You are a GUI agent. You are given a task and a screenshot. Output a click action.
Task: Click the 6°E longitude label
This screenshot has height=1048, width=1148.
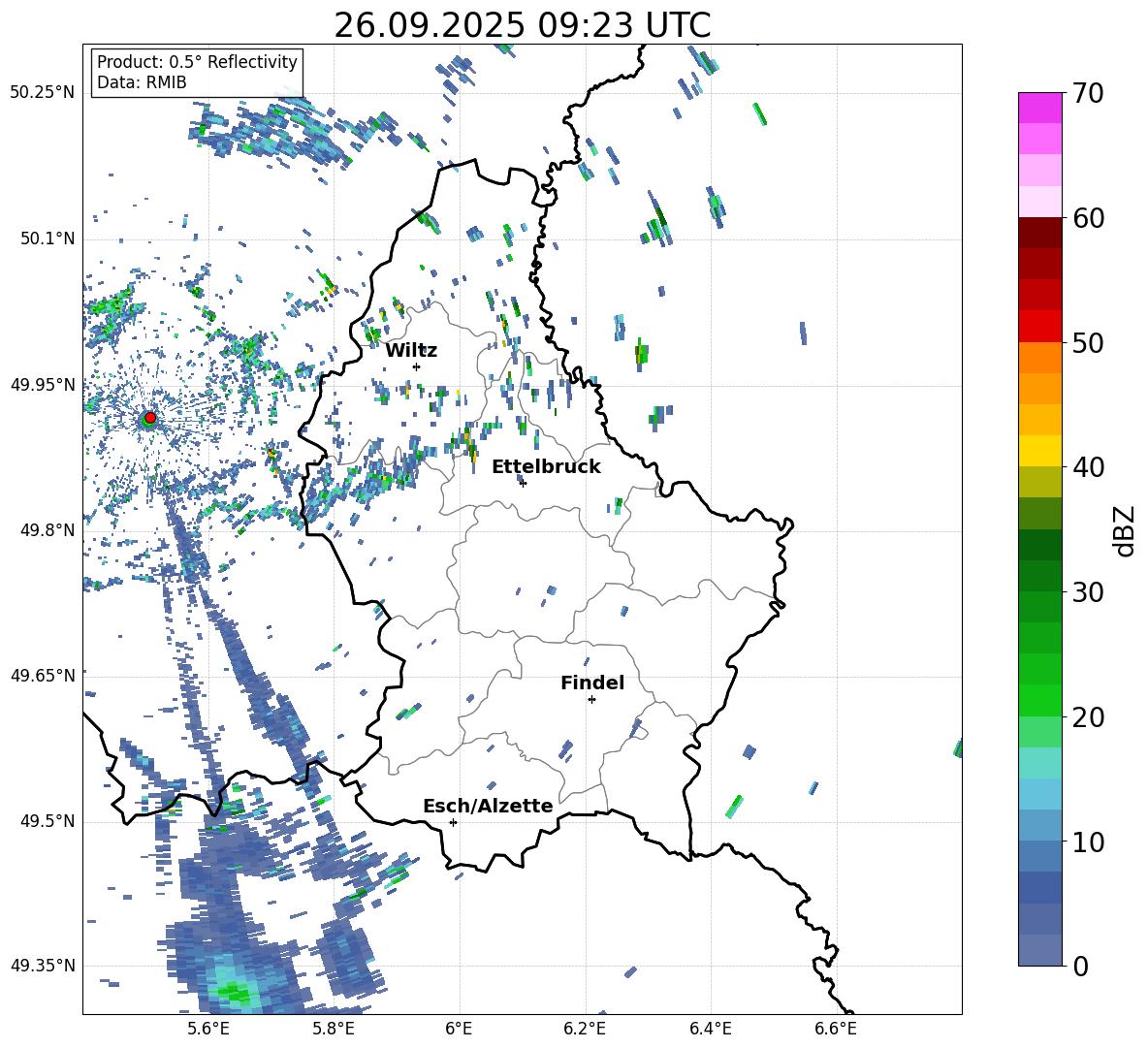pyautogui.click(x=459, y=1029)
